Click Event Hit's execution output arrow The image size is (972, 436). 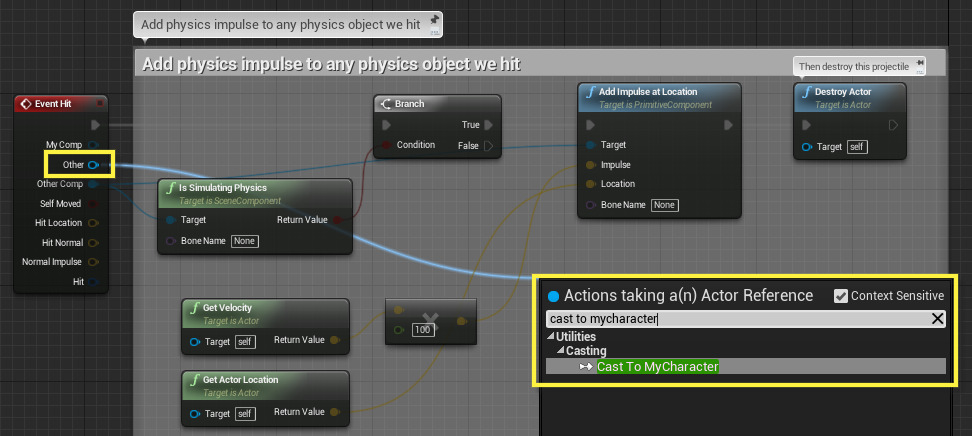coord(95,125)
